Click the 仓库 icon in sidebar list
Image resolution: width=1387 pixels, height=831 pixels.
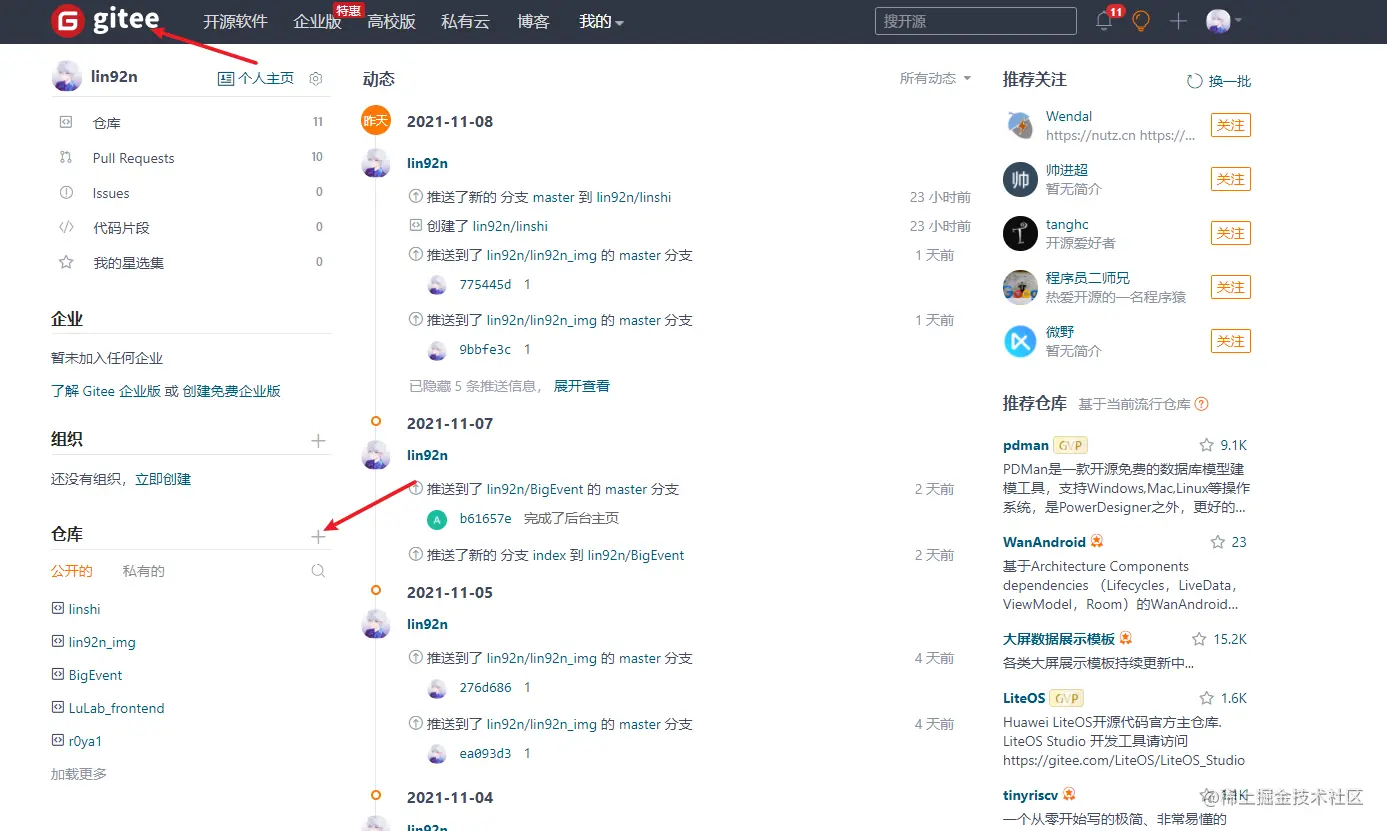[x=66, y=122]
